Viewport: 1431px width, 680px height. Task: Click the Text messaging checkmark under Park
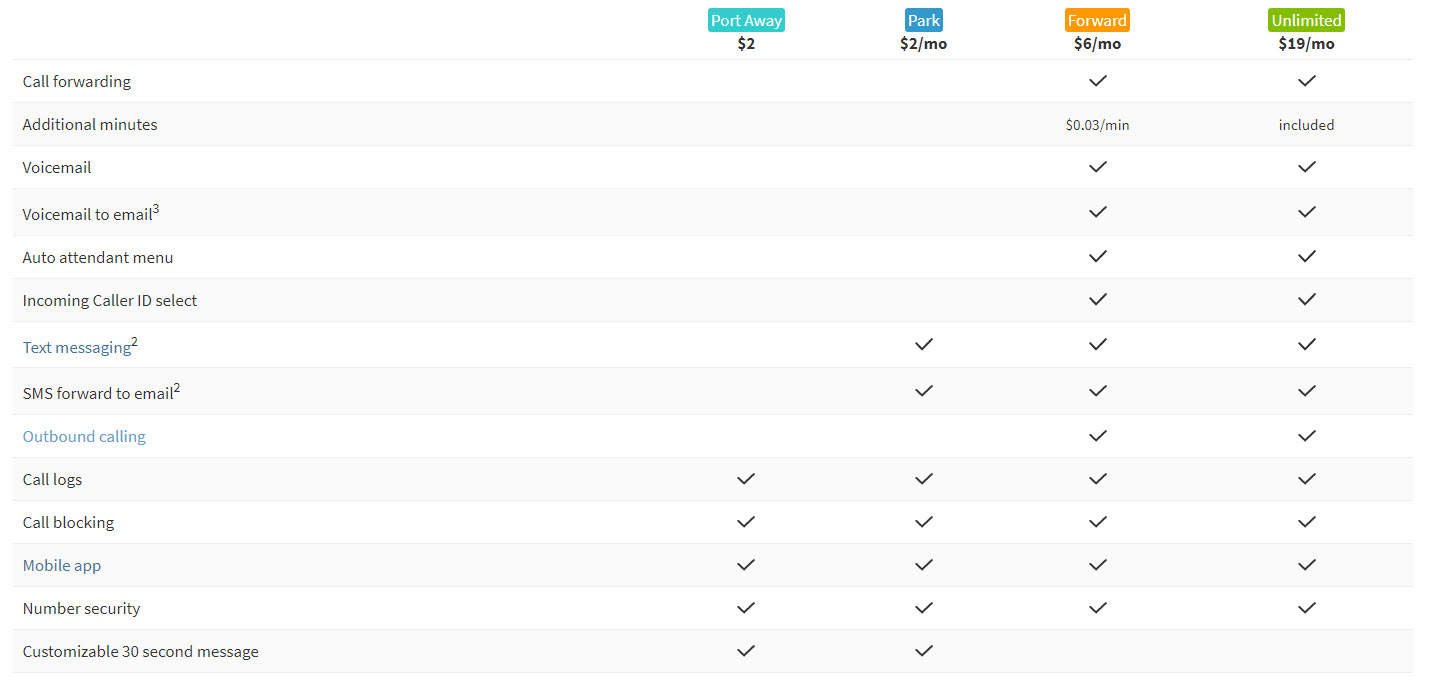point(923,344)
